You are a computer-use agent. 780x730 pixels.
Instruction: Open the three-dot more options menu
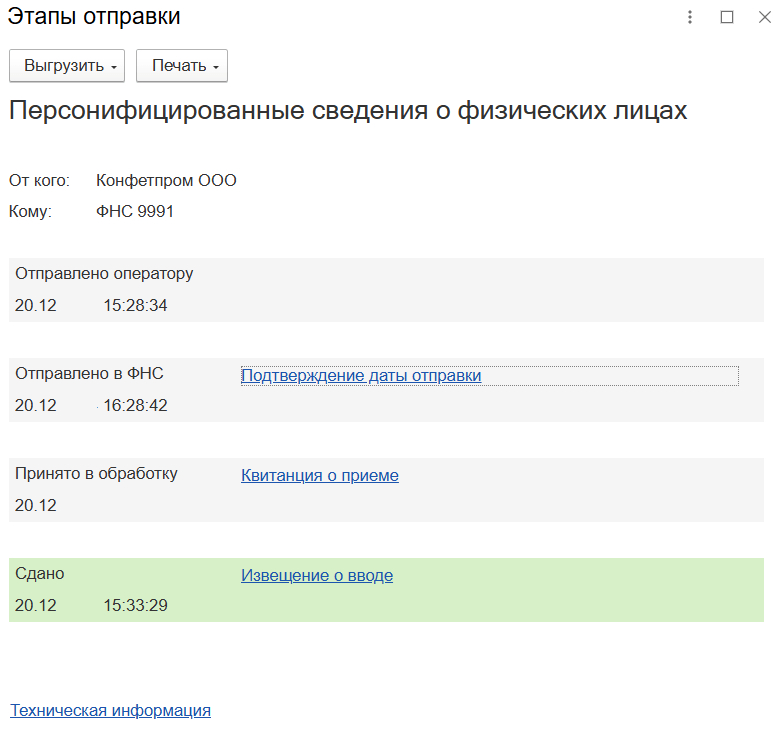point(690,17)
